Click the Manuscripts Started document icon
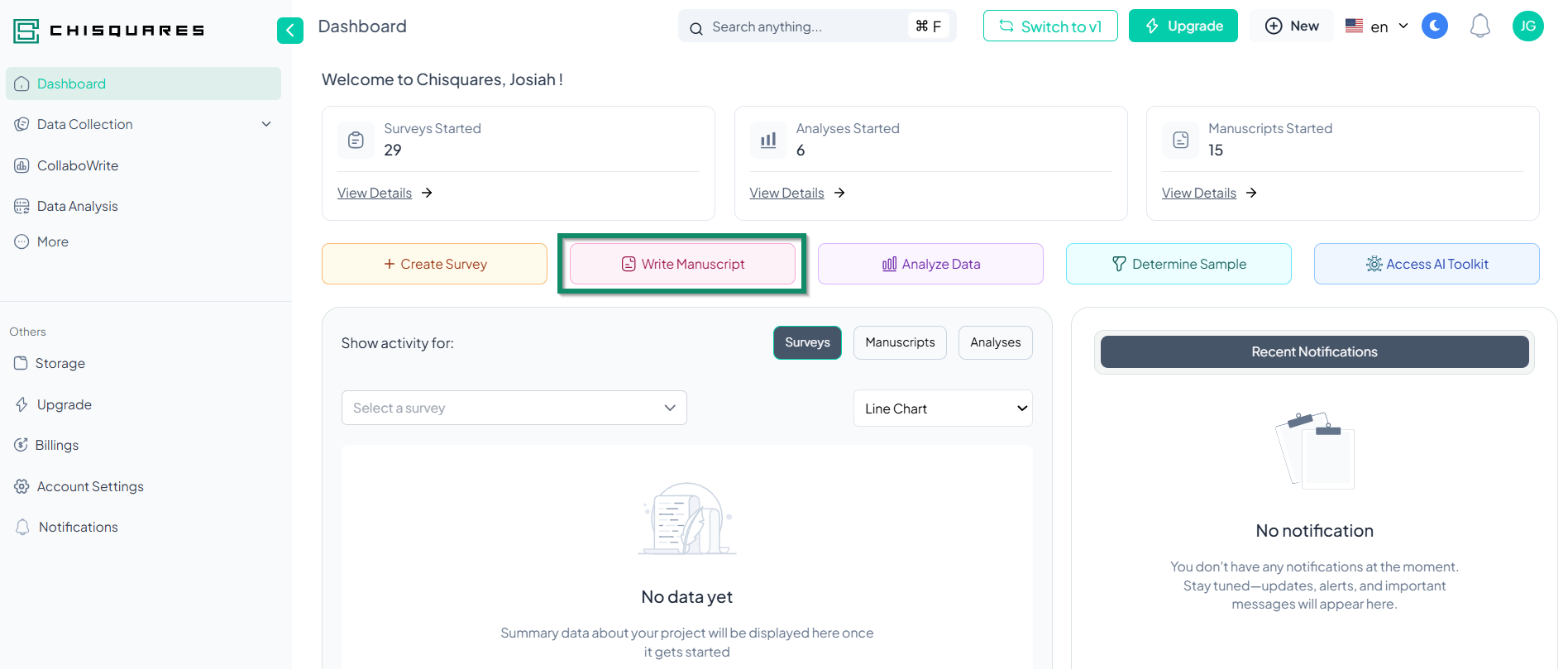Image resolution: width=1568 pixels, height=669 pixels. pyautogui.click(x=1180, y=141)
